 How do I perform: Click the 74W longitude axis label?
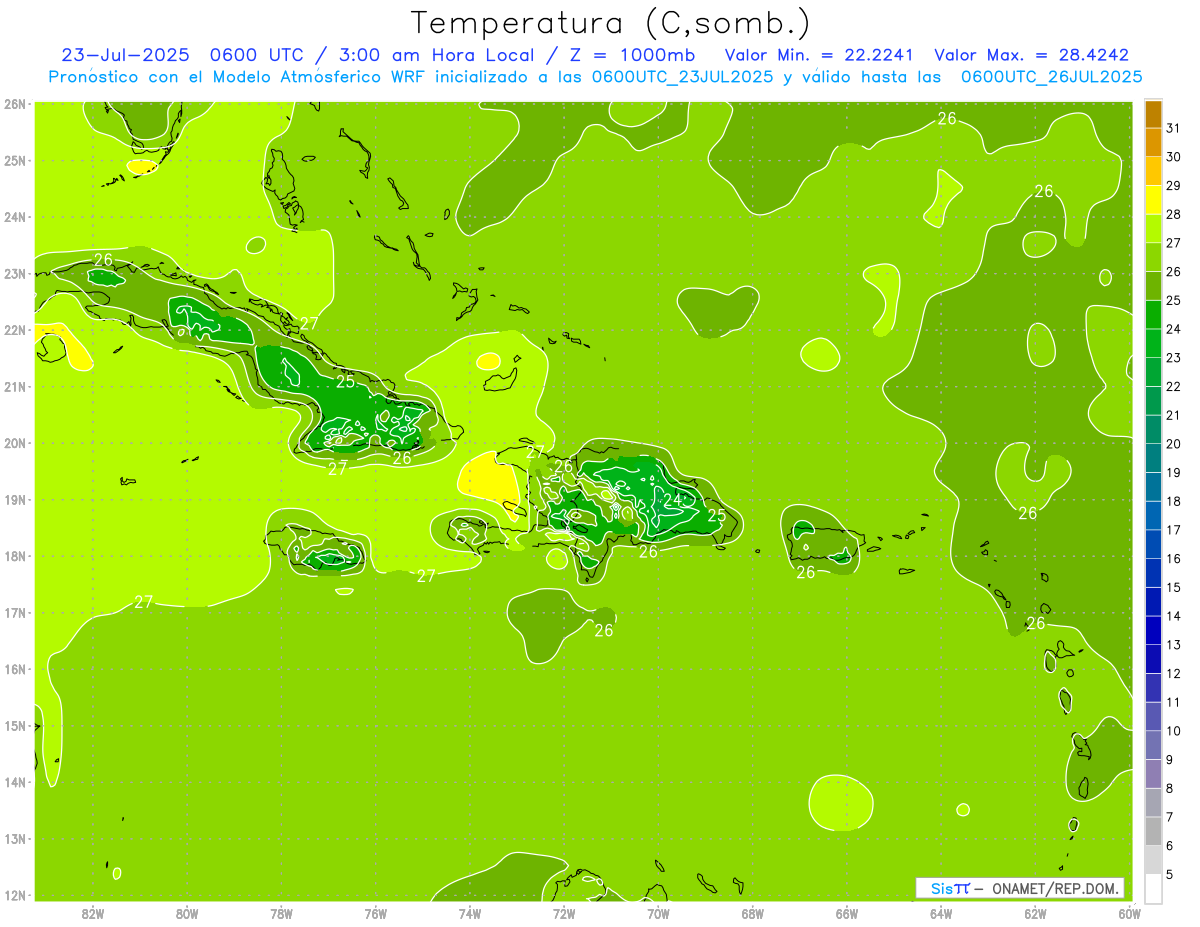point(470,913)
